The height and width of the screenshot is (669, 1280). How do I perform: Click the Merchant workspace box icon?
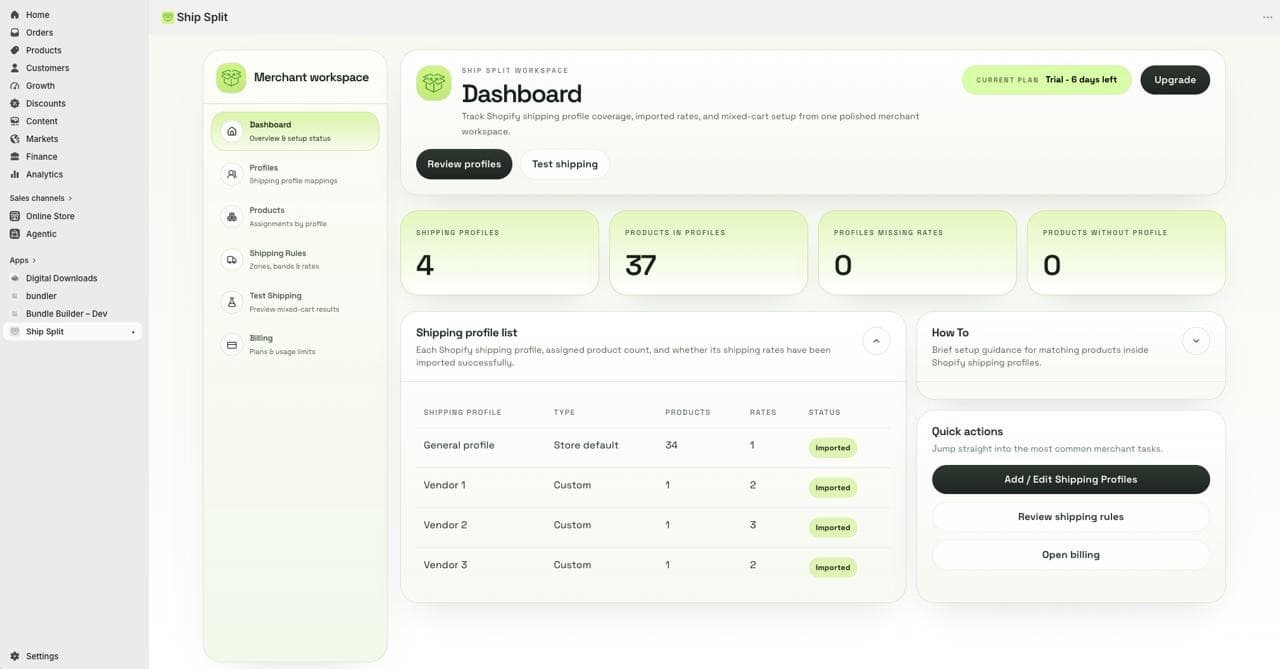[231, 77]
